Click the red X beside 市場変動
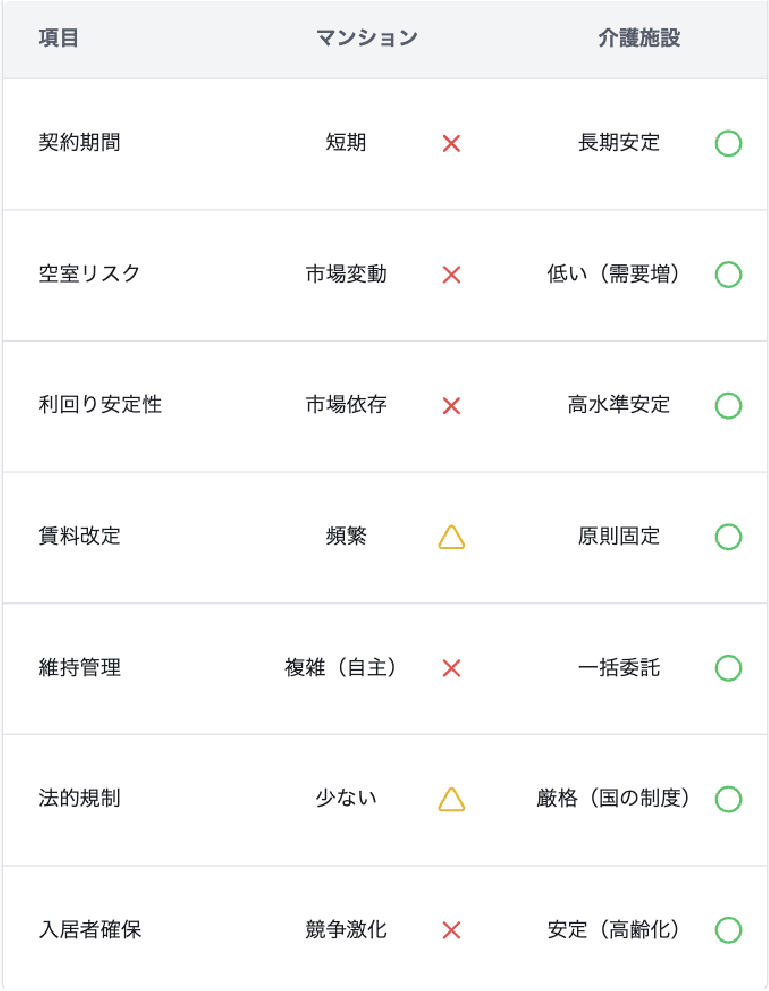The height and width of the screenshot is (991, 769). [x=451, y=275]
